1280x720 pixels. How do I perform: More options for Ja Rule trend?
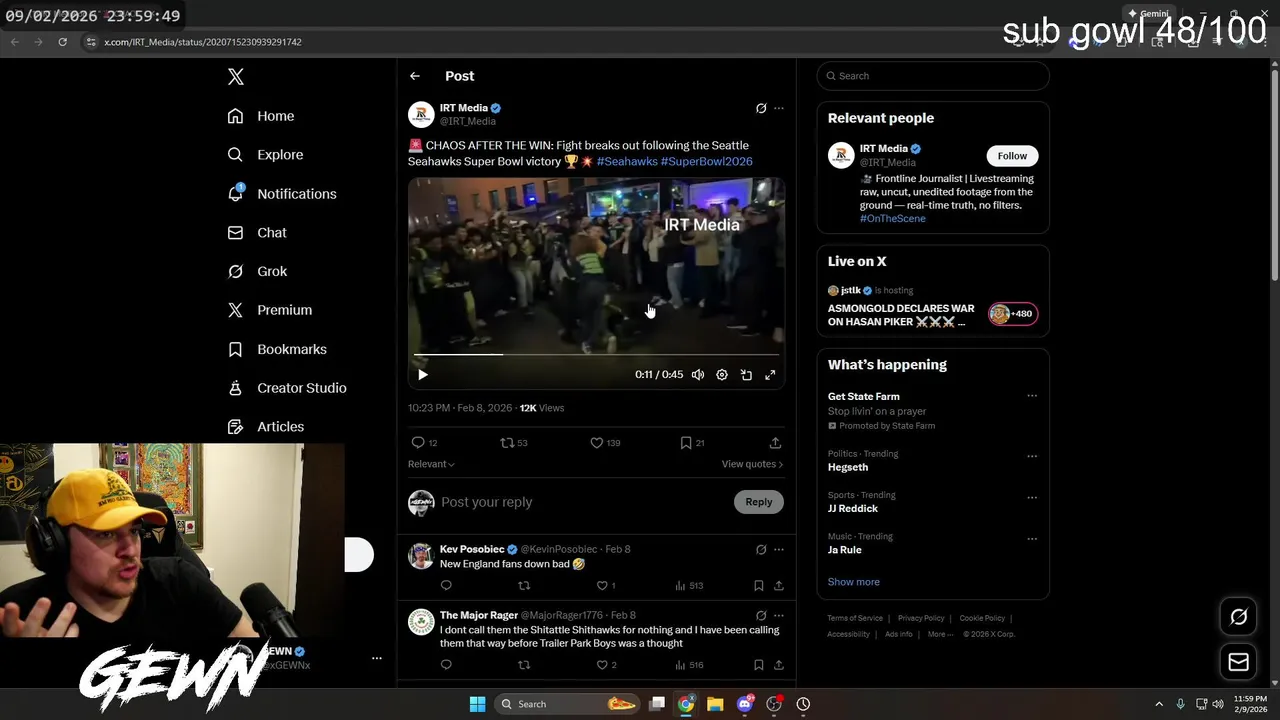pos(1032,538)
